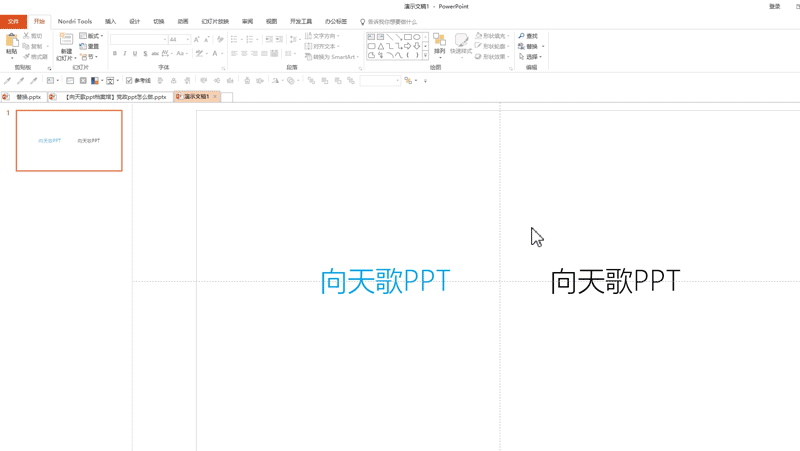Open the font dialog launcher in 字体 group

pos(223,68)
